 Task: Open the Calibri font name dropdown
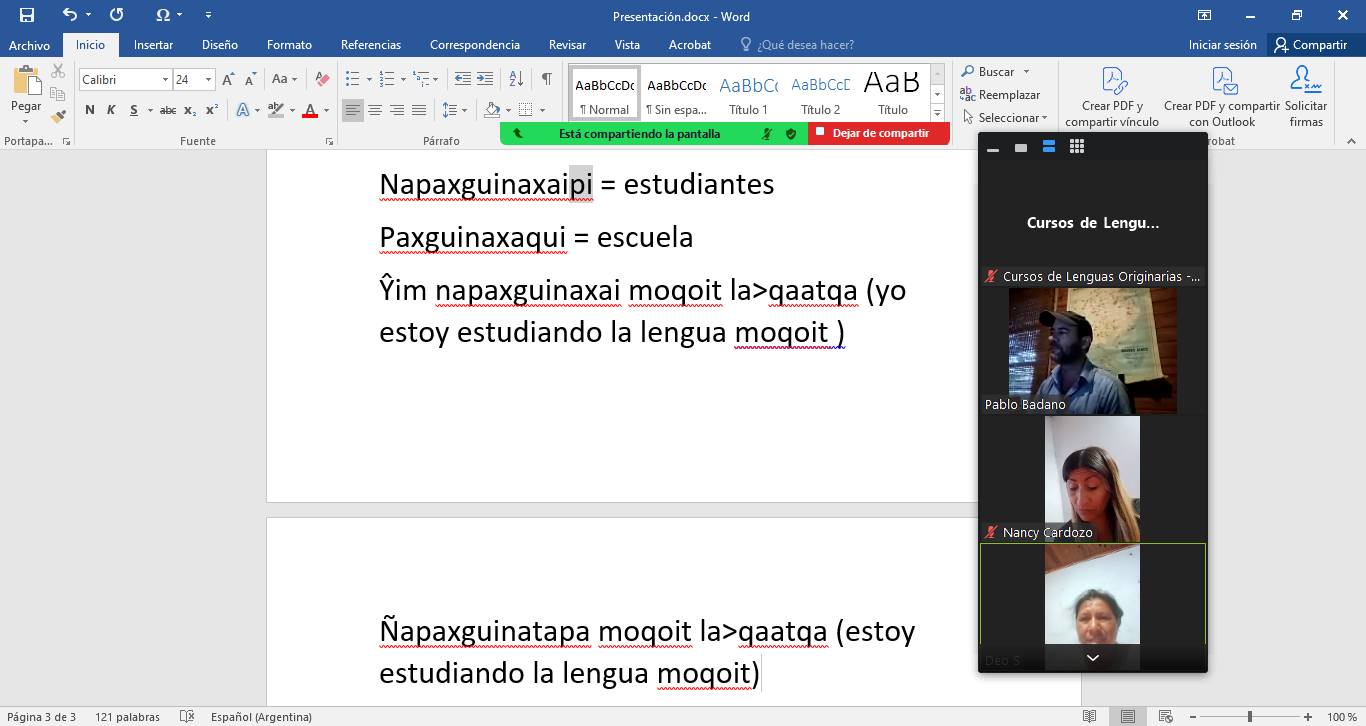165,79
